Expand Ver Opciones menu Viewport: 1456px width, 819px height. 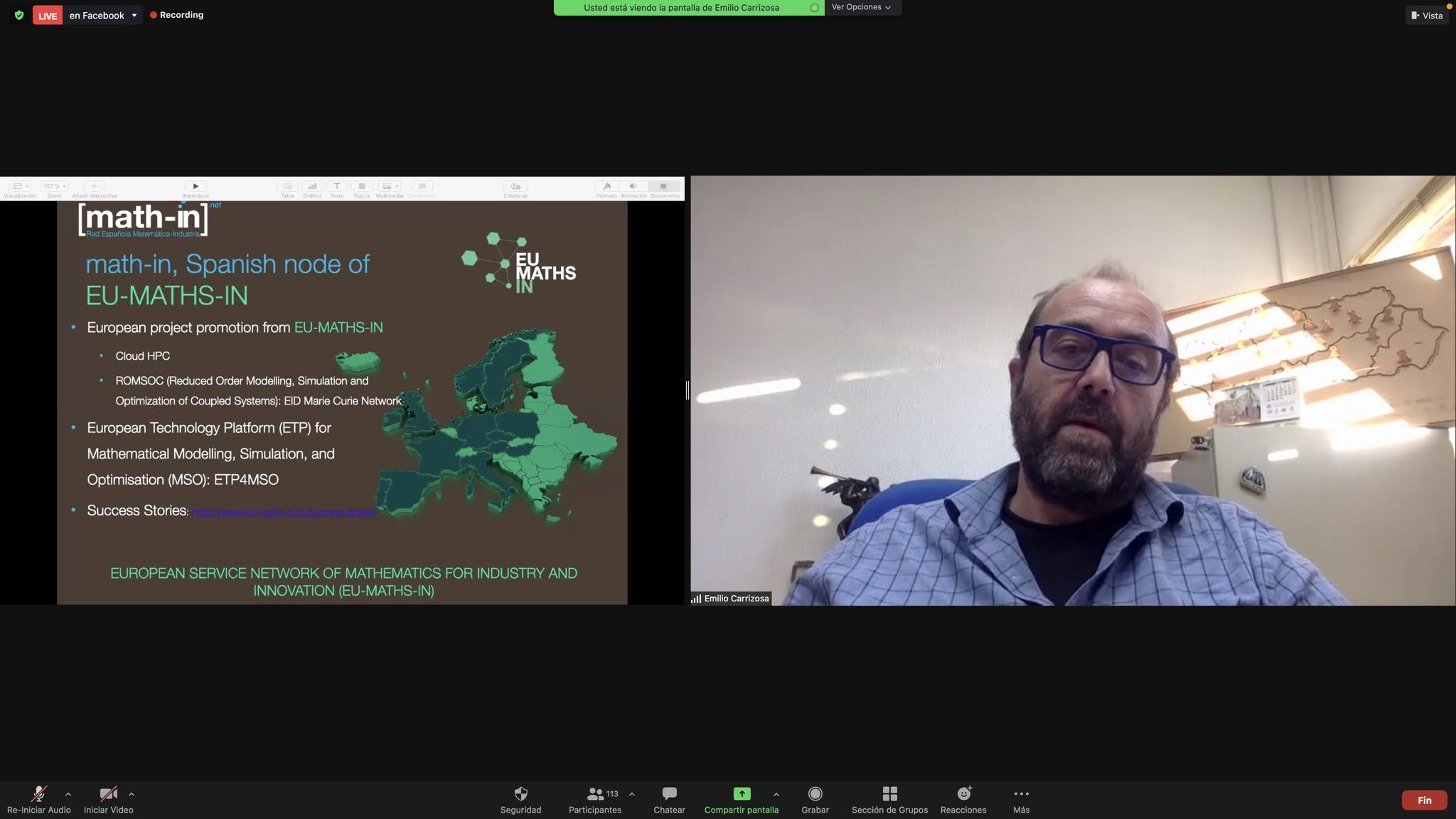(x=862, y=7)
